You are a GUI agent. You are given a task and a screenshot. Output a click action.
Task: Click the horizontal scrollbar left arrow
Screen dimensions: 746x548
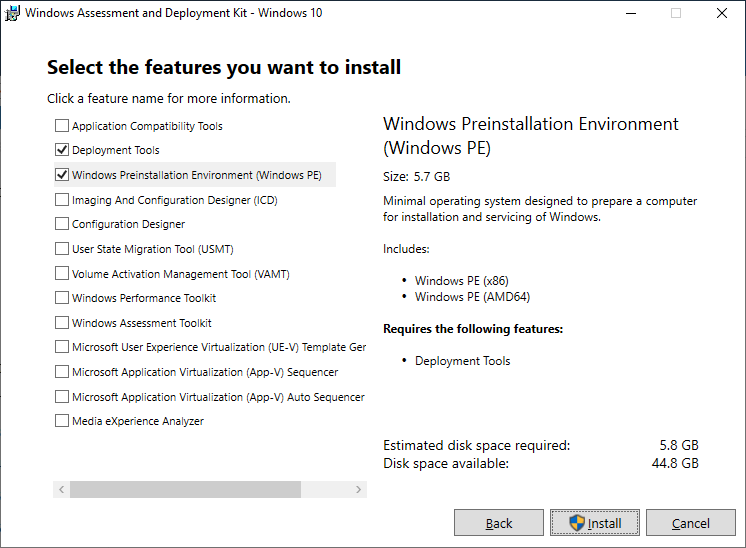tap(61, 489)
